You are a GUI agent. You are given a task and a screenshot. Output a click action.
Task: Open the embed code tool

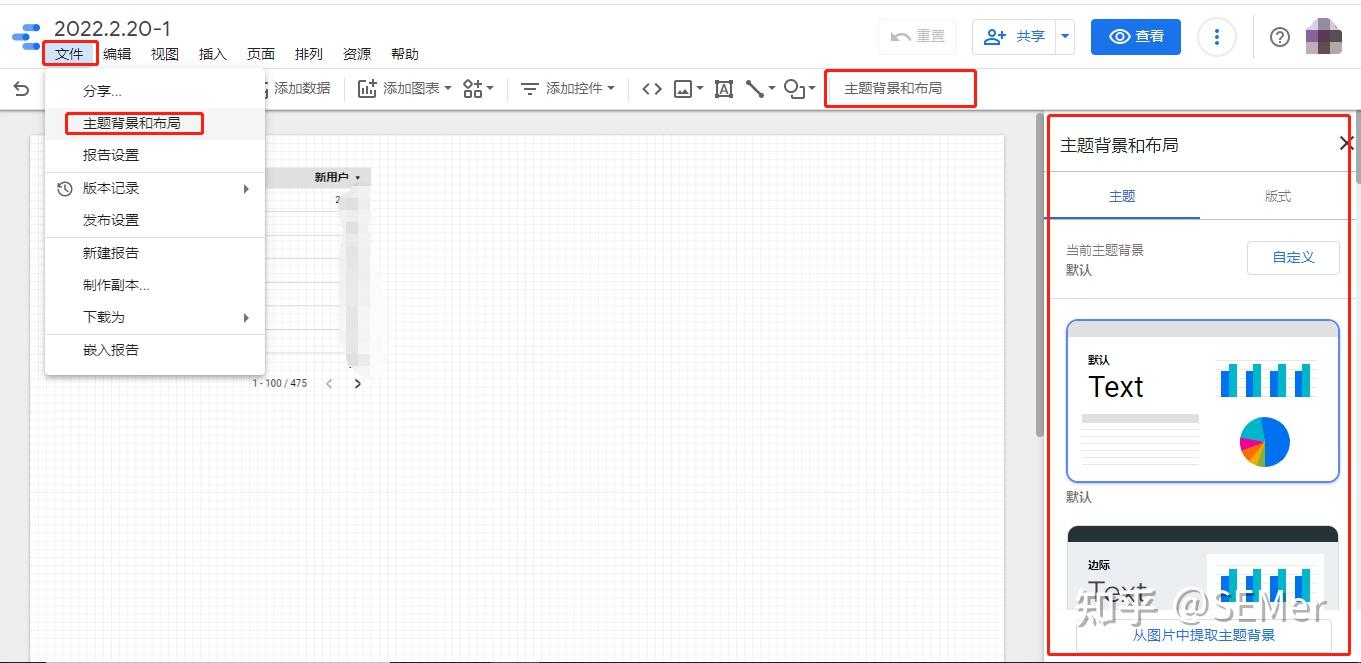651,88
